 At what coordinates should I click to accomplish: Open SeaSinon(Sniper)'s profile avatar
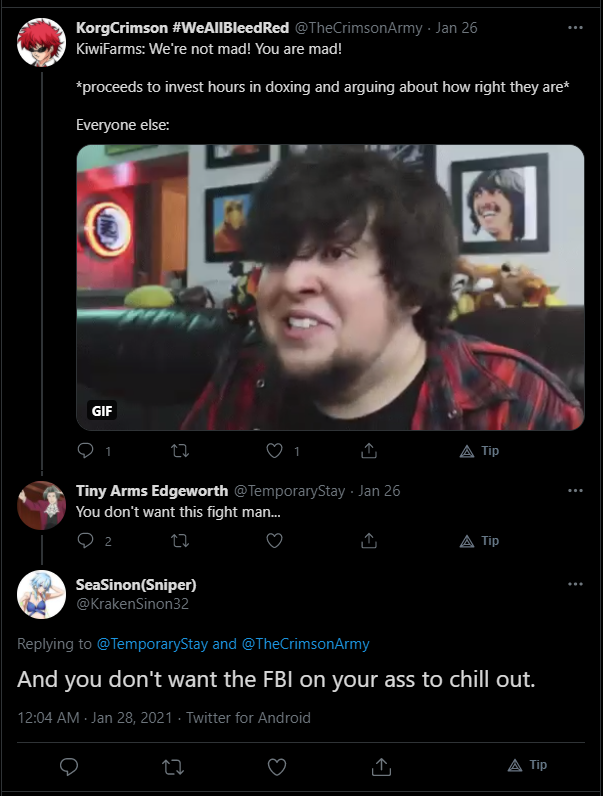click(x=42, y=594)
